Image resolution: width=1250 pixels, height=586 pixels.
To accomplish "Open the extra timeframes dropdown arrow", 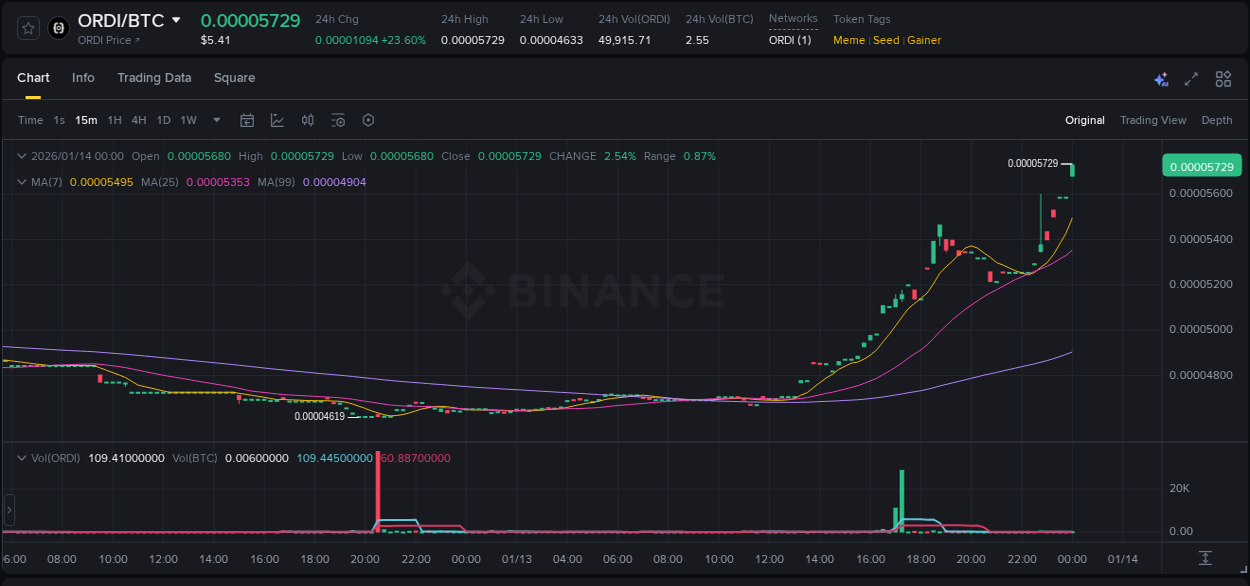I will (215, 120).
